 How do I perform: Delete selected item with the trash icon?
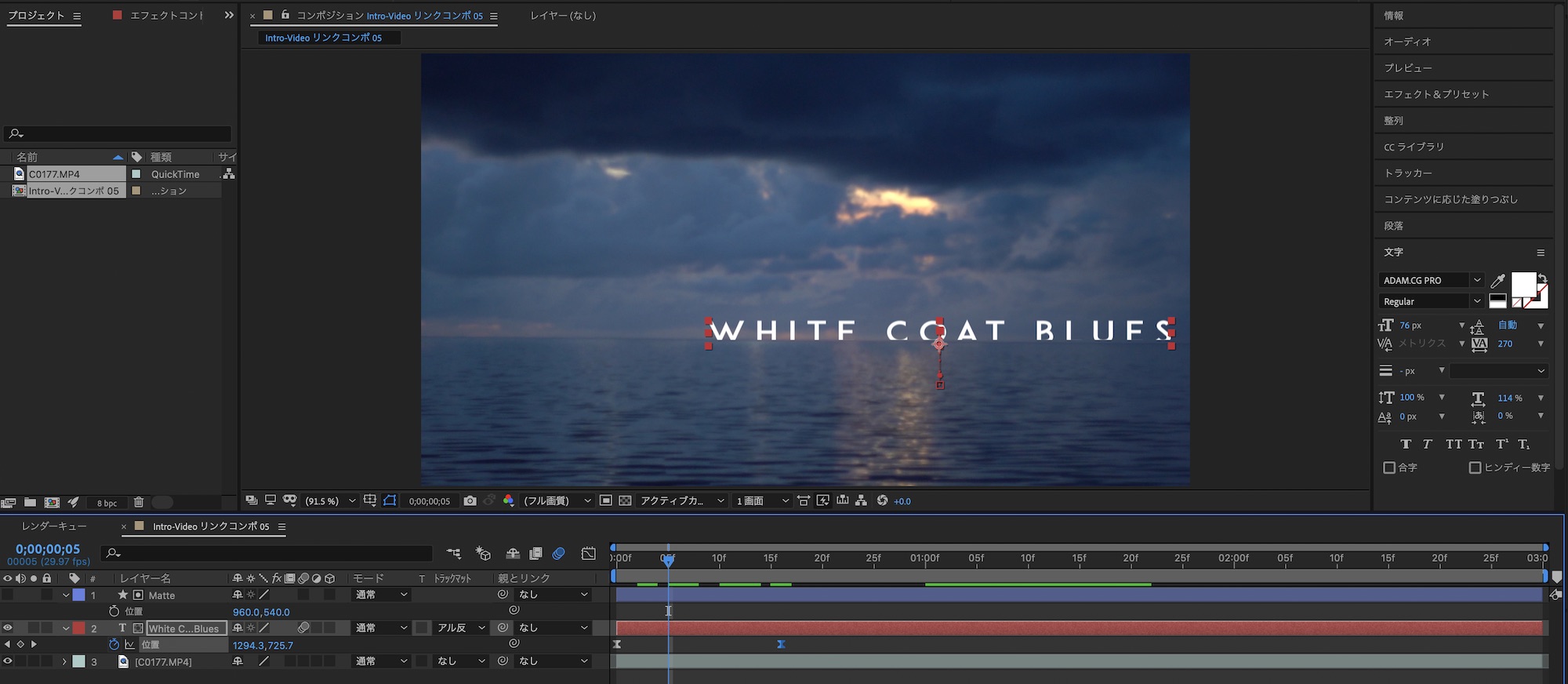click(x=139, y=503)
